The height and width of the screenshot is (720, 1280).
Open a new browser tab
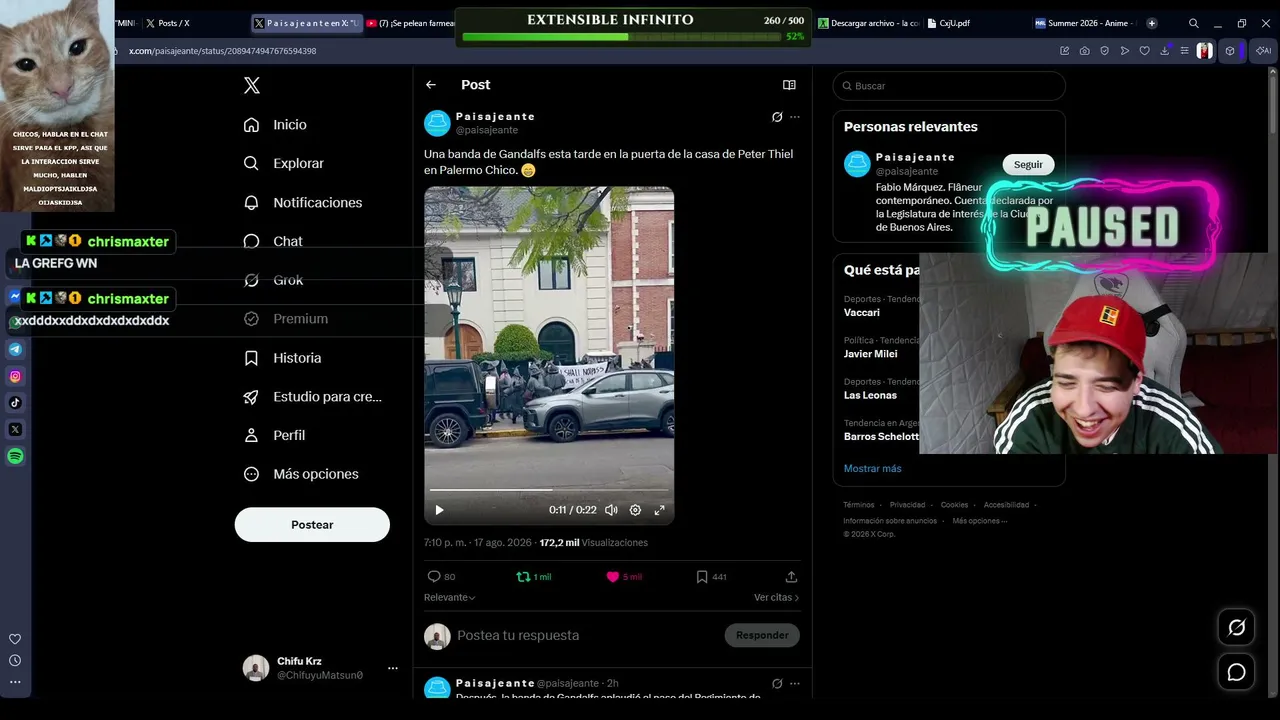point(1152,23)
